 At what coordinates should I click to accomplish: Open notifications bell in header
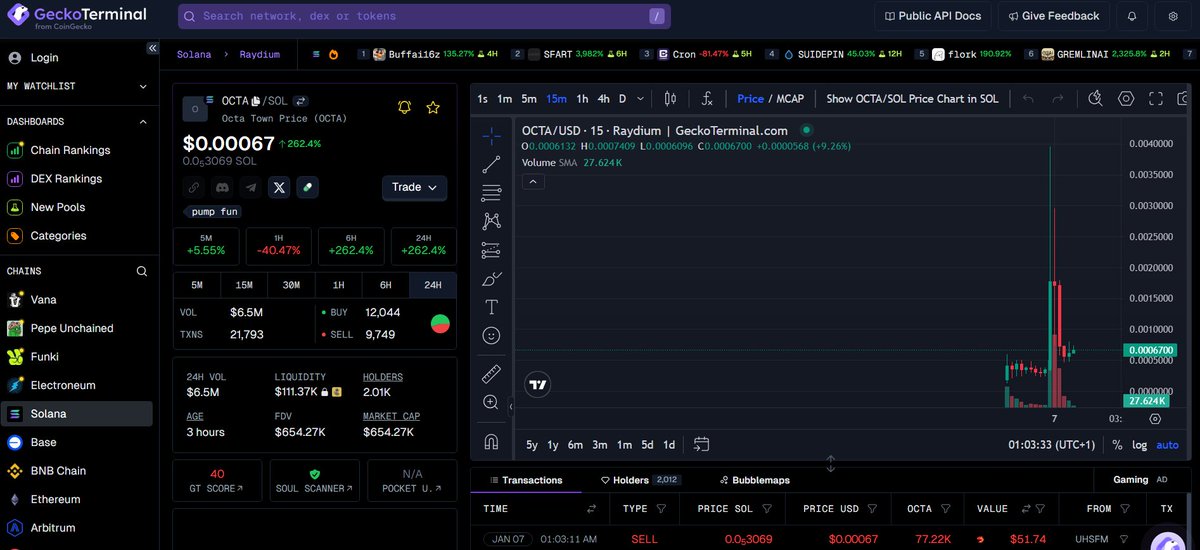pos(1132,16)
